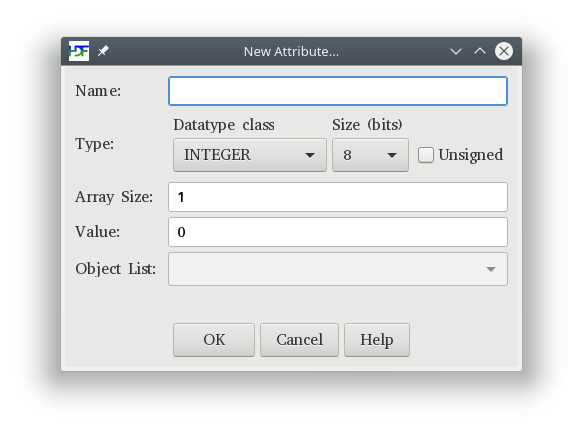Maximize dialog using the up chevron icon

480,51
